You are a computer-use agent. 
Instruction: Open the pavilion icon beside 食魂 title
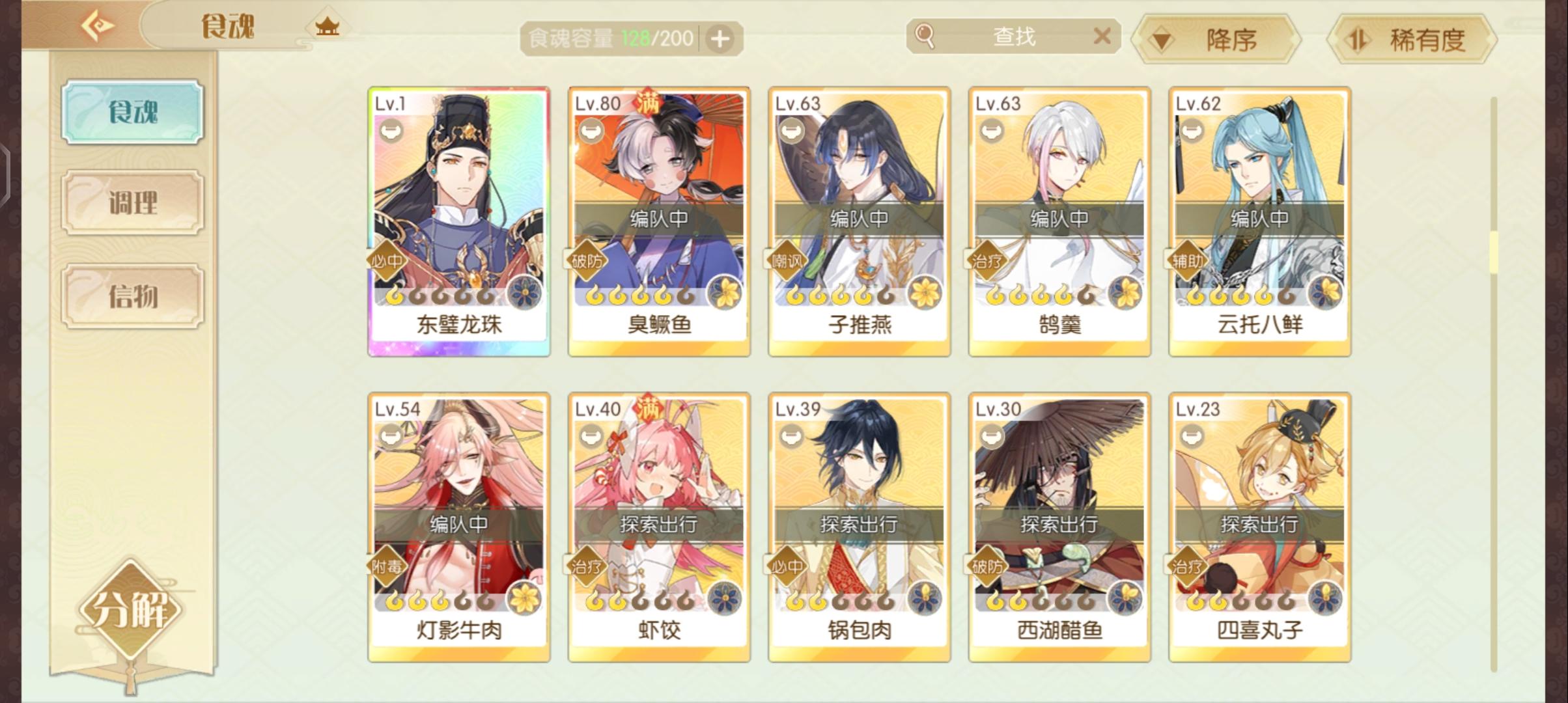pos(327,27)
